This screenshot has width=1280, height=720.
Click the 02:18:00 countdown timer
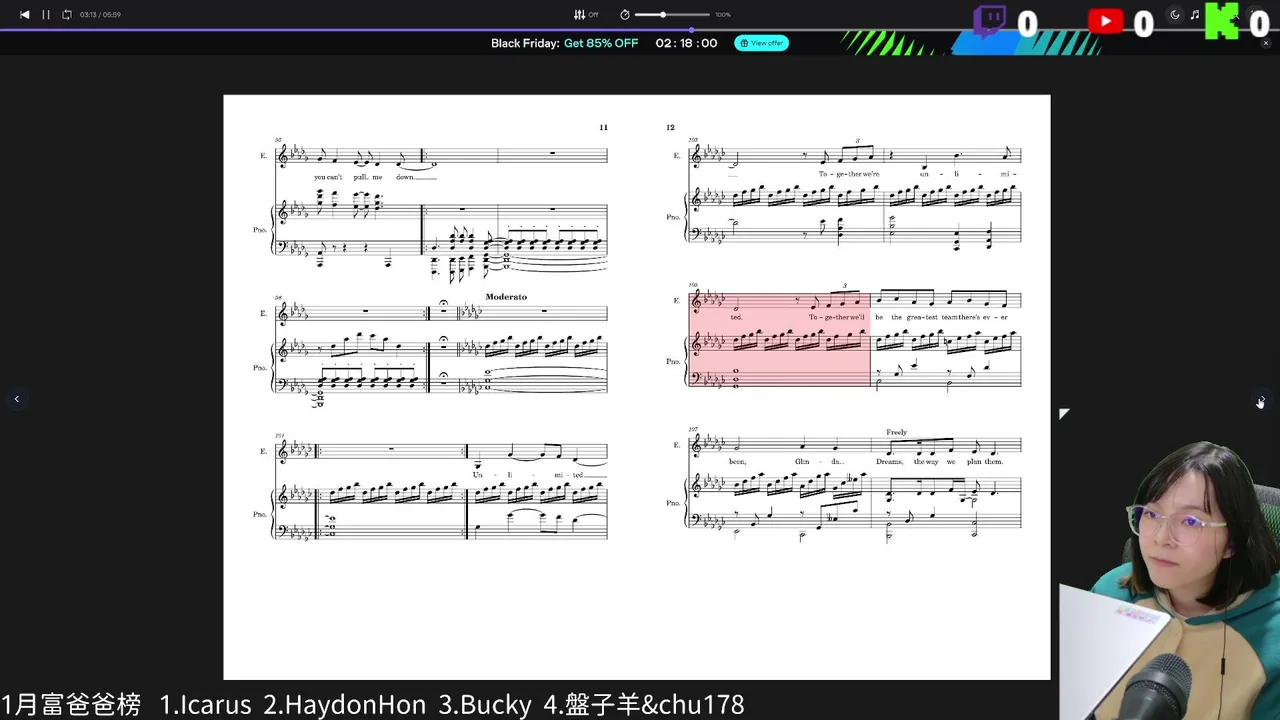coord(686,43)
